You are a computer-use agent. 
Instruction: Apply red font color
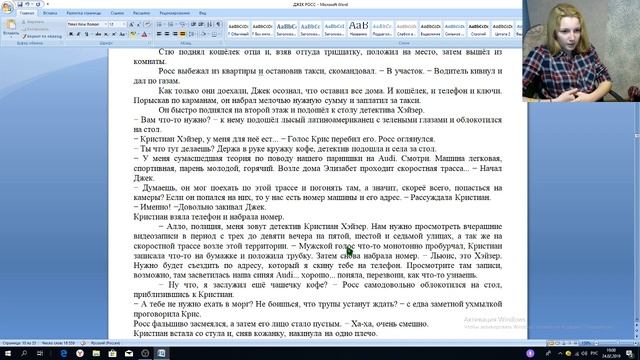pyautogui.click(x=144, y=34)
